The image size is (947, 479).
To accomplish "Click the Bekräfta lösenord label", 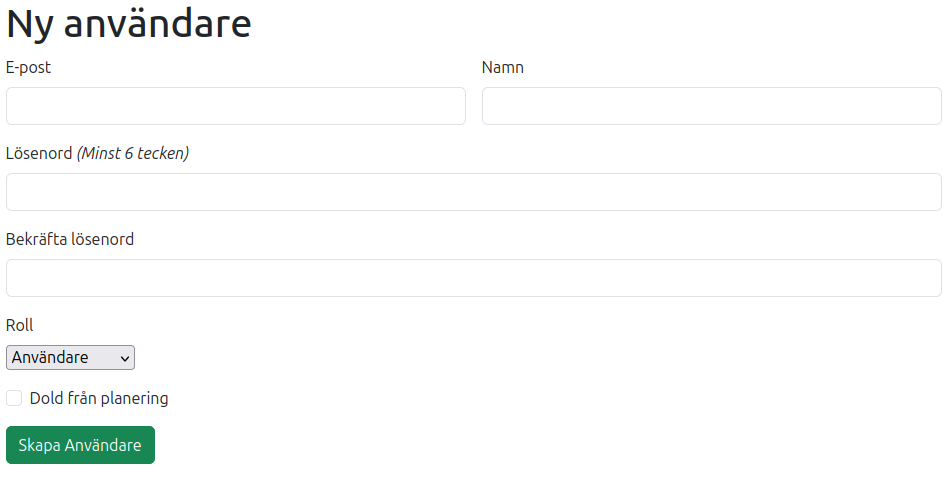I will (x=70, y=240).
